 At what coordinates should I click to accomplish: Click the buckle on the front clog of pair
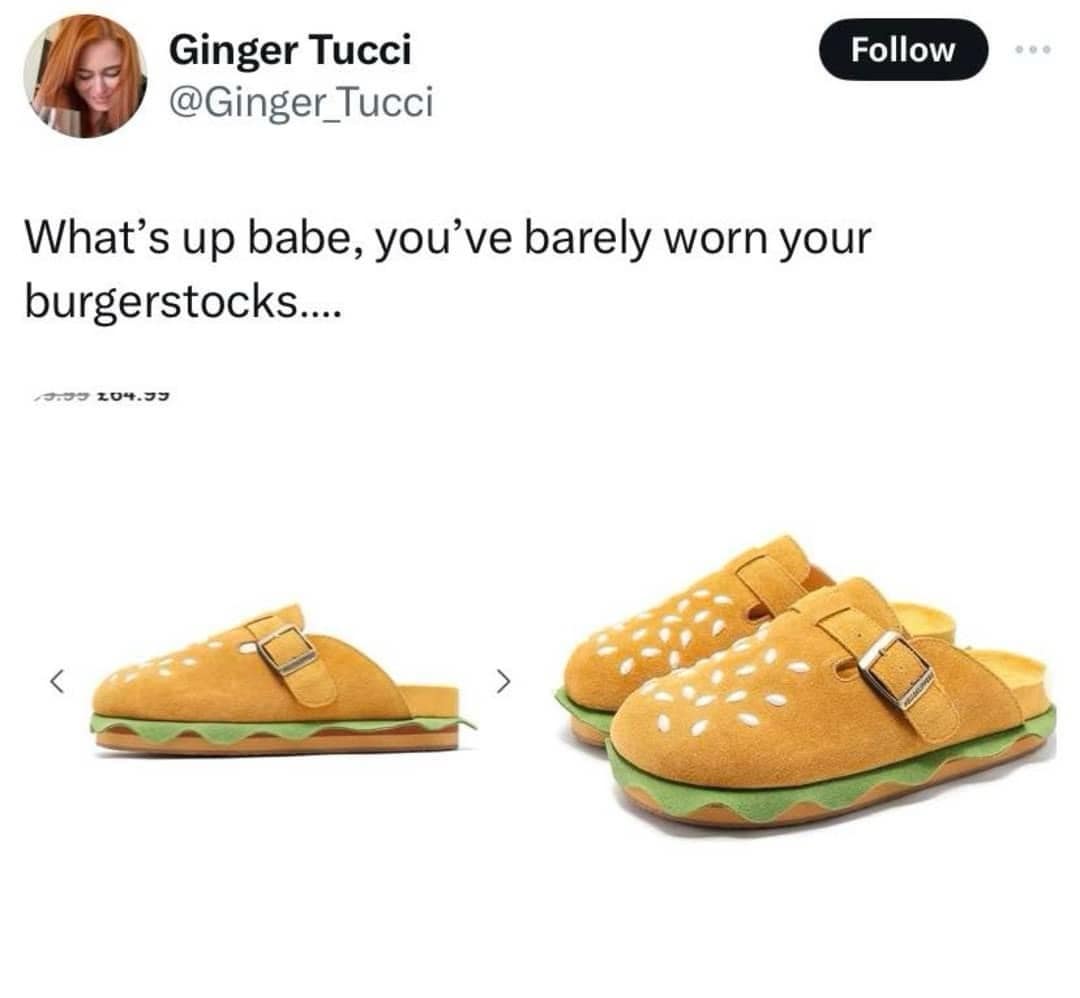895,671
